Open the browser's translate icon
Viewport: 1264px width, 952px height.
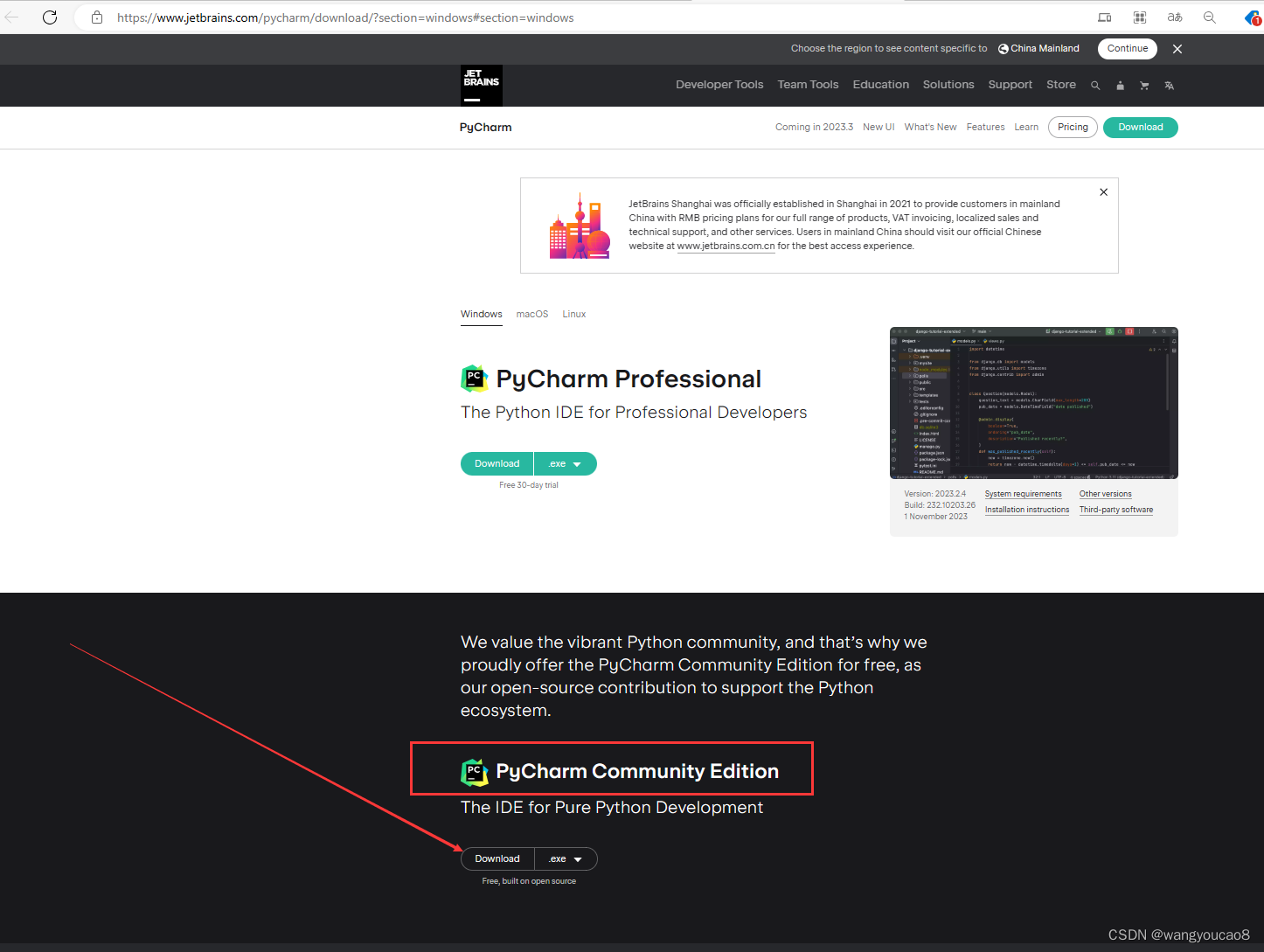[x=1175, y=17]
